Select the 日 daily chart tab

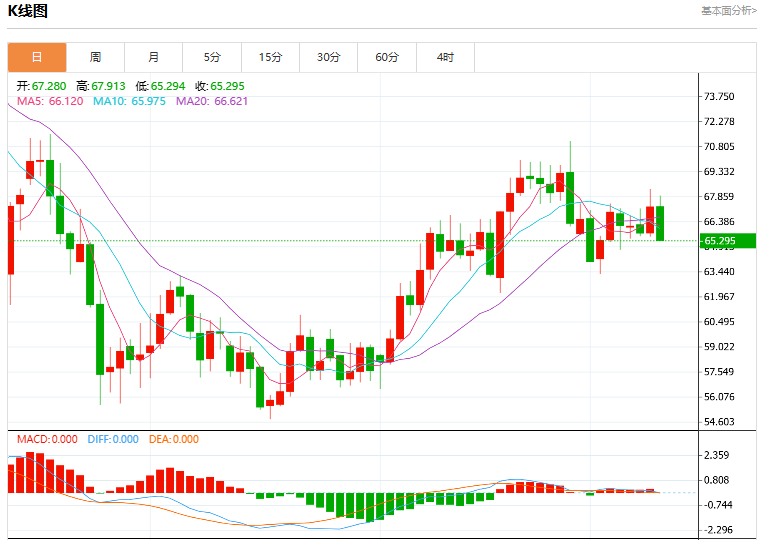click(37, 57)
